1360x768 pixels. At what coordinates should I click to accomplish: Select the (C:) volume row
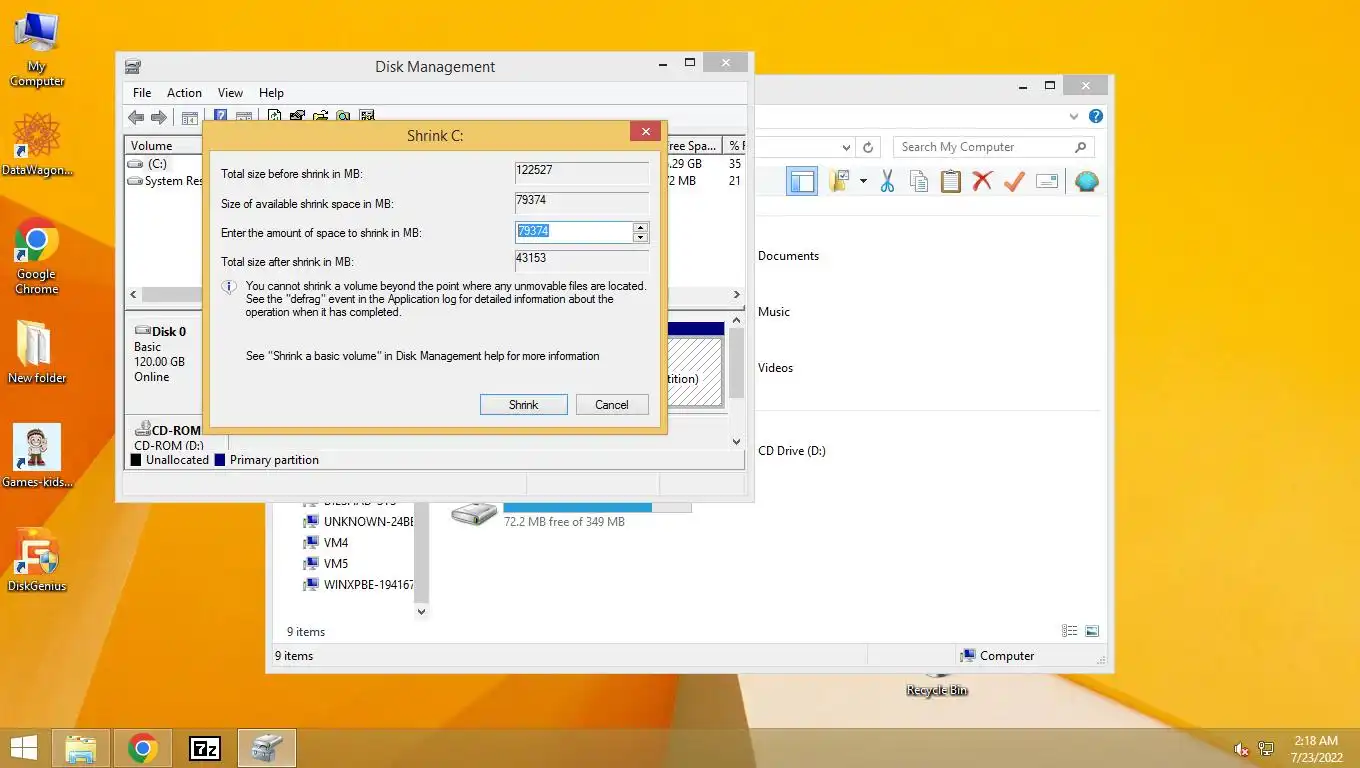(x=158, y=164)
